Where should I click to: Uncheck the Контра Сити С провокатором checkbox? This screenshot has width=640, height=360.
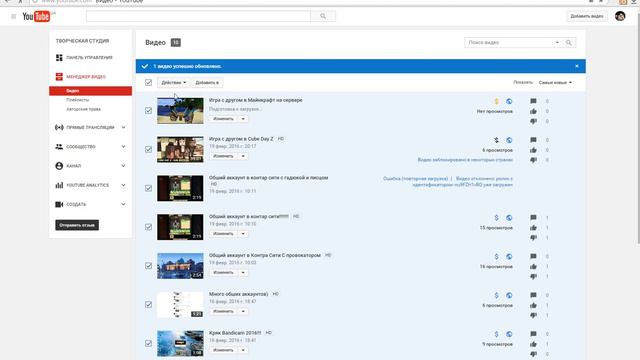pyautogui.click(x=148, y=265)
